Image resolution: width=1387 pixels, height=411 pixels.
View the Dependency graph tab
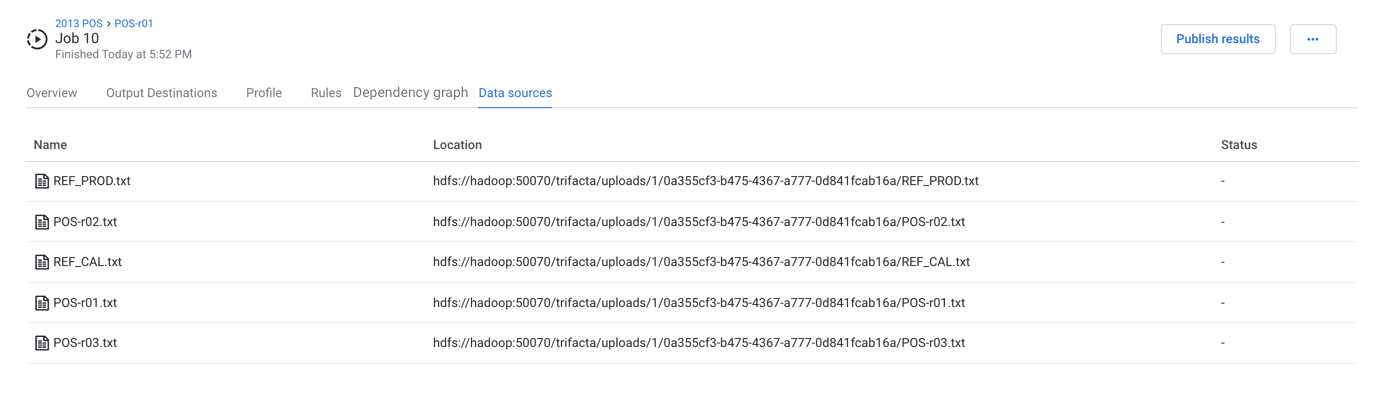411,92
